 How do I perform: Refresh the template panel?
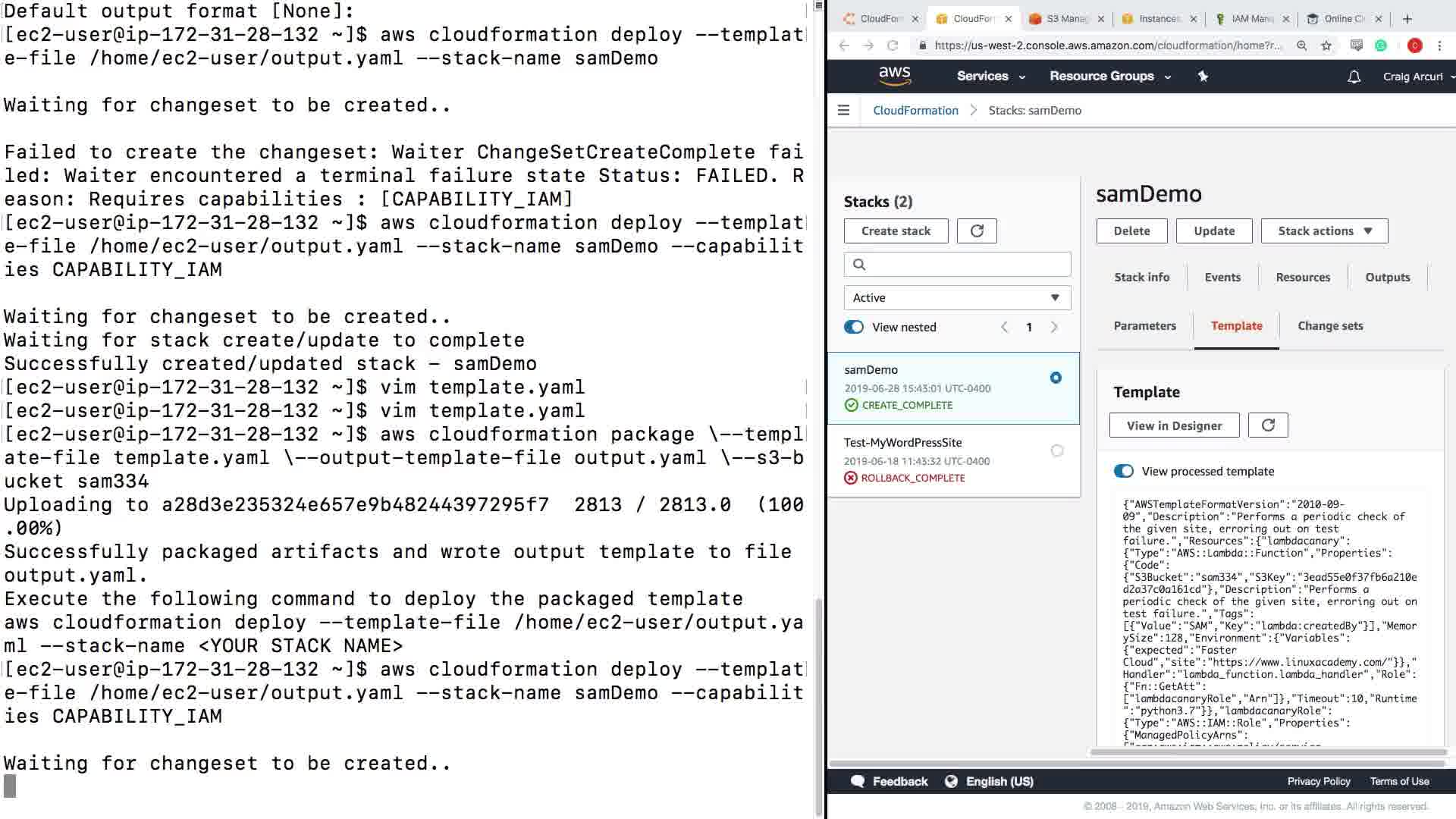tap(1268, 425)
